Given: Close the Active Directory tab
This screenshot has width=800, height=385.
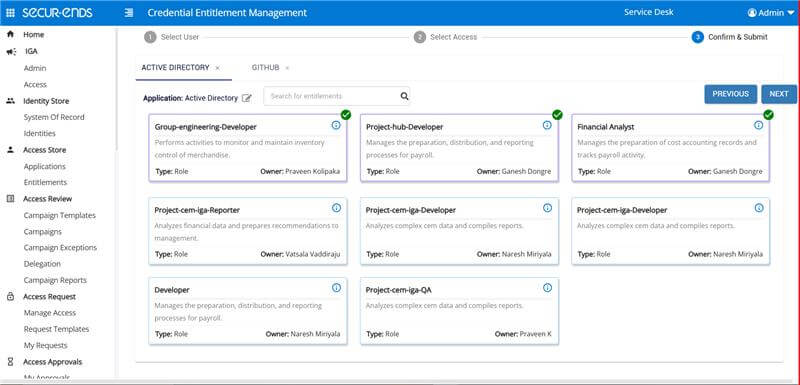Looking at the screenshot, I should point(217,68).
